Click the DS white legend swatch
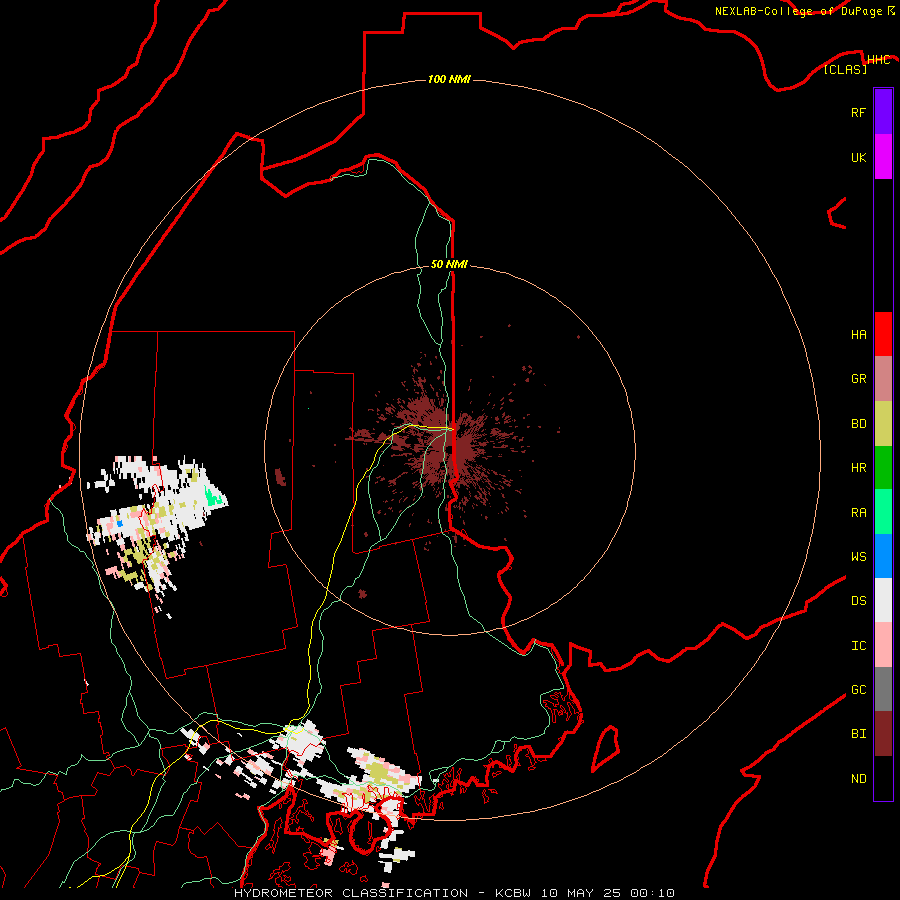Screen dimensions: 900x900 (x=883, y=600)
